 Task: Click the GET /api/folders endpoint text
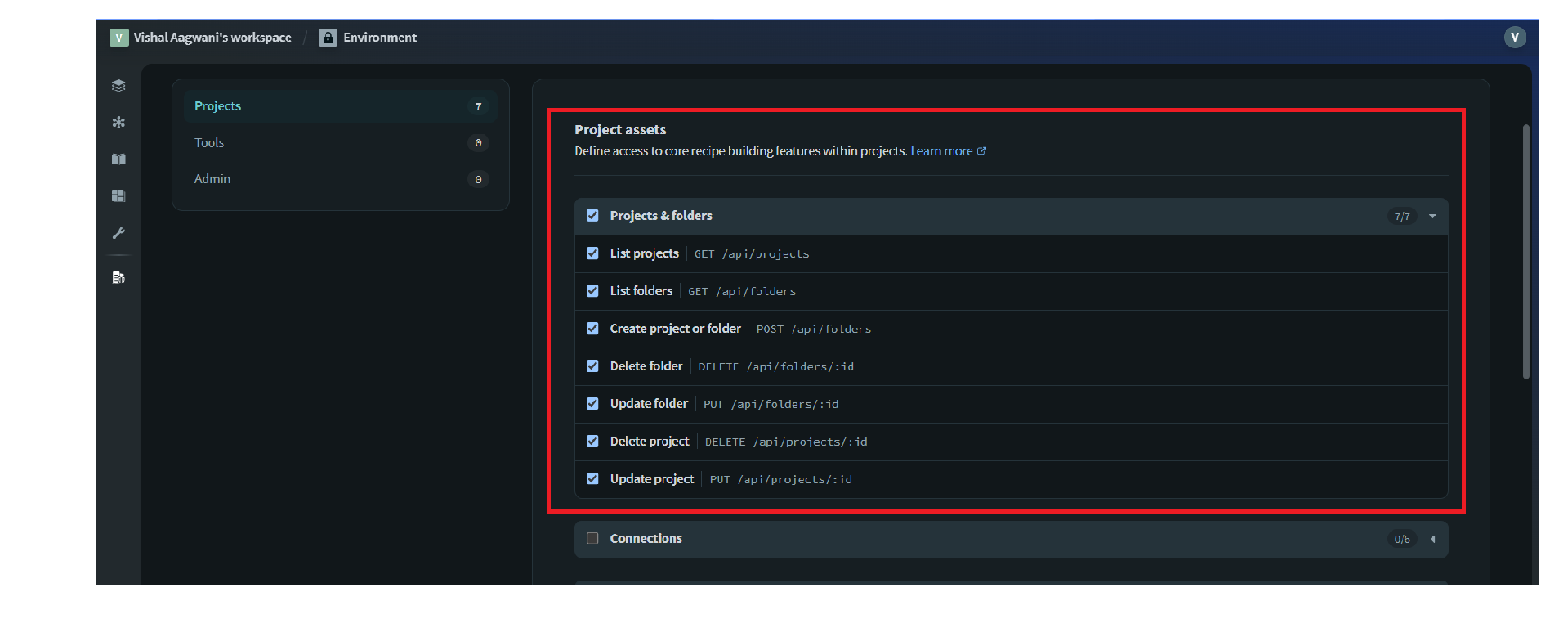742,292
